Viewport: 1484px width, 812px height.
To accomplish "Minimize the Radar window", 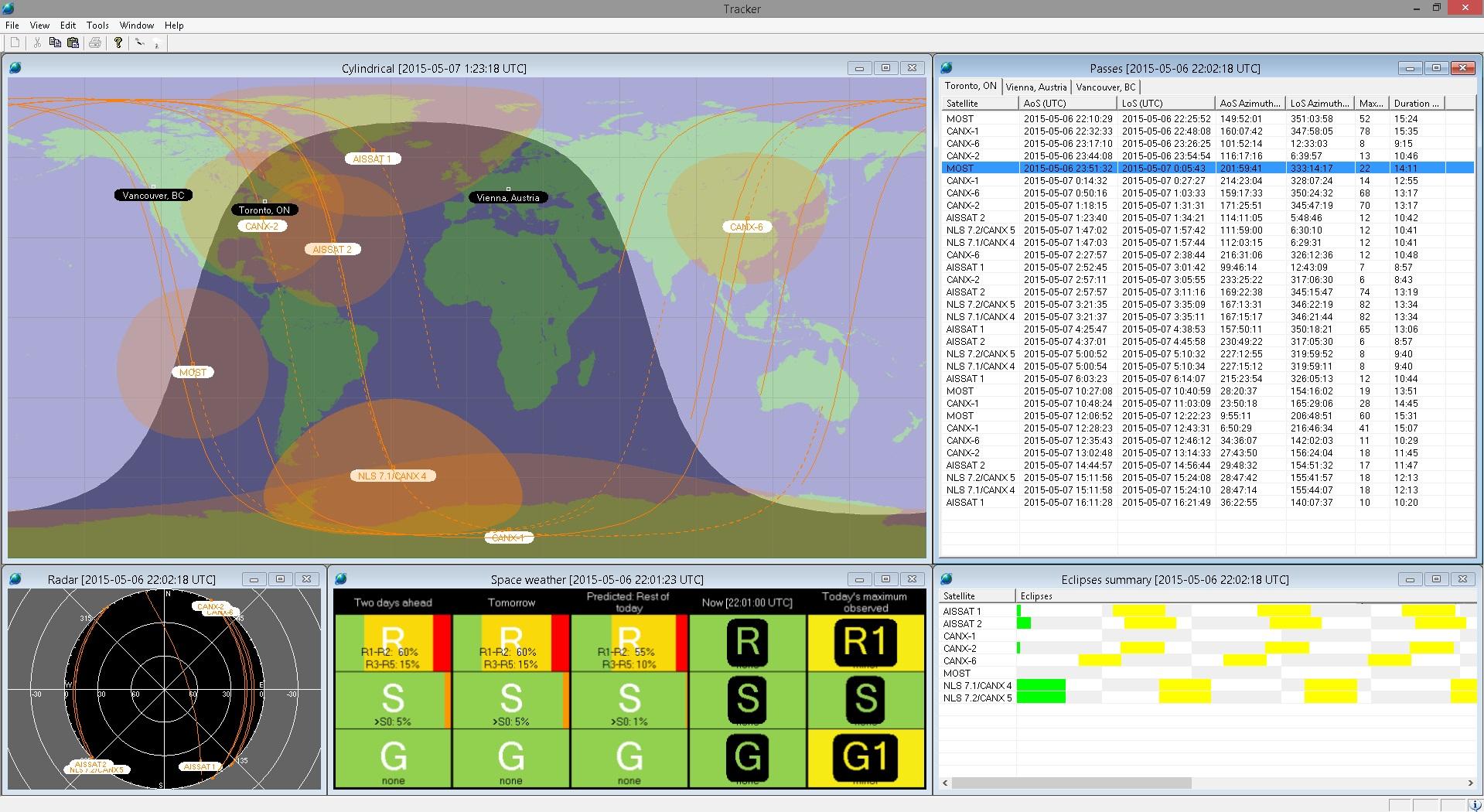I will point(254,579).
